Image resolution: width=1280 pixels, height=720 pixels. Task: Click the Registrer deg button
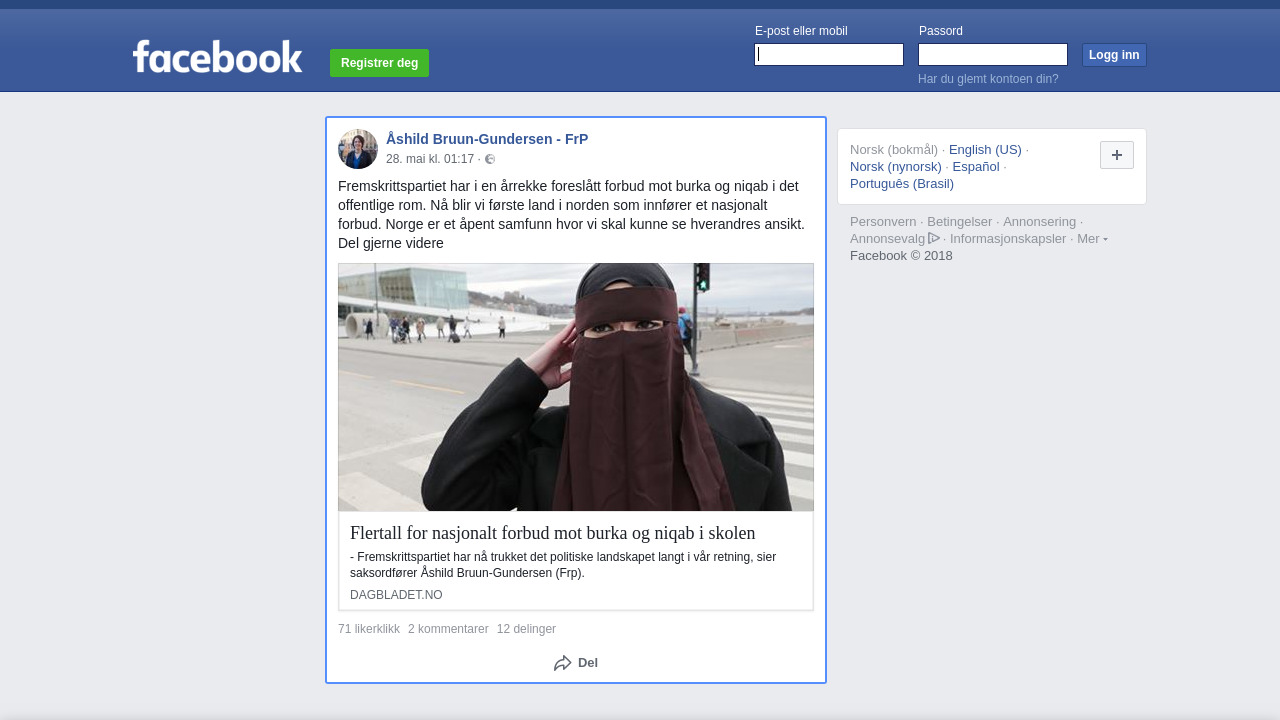click(379, 63)
